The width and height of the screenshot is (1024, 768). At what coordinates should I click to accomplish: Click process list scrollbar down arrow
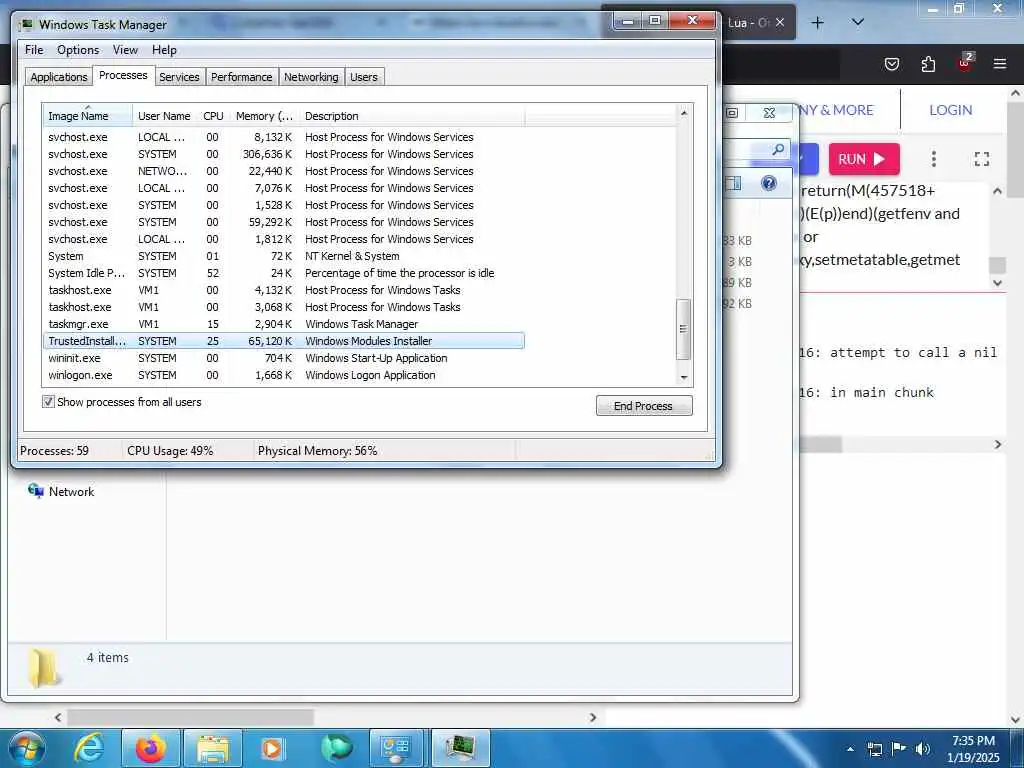(x=684, y=377)
